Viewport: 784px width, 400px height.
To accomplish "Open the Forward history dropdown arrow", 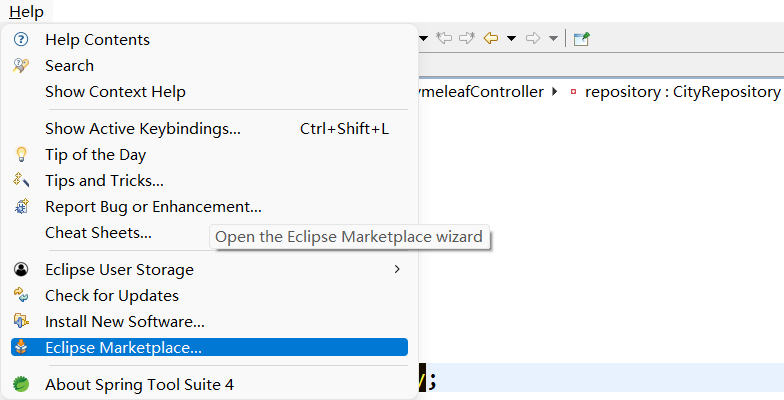I will click(x=553, y=38).
